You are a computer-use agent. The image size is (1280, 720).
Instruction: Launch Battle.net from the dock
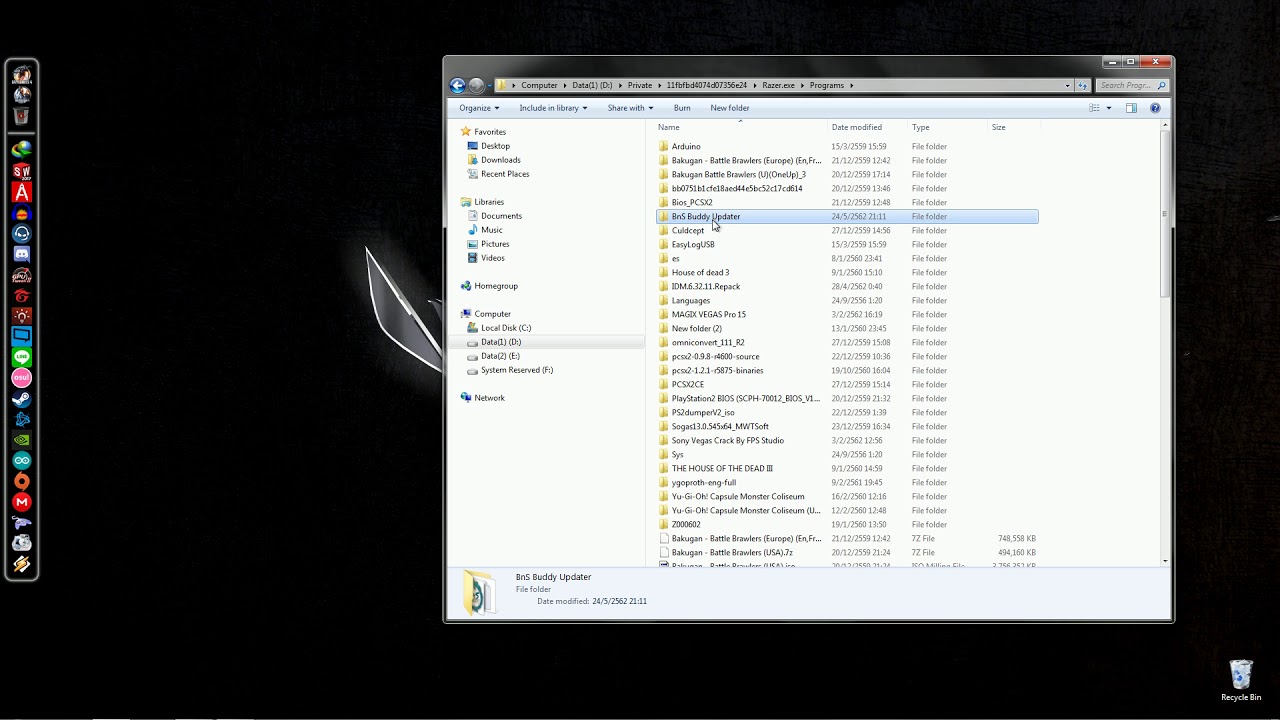click(x=22, y=419)
